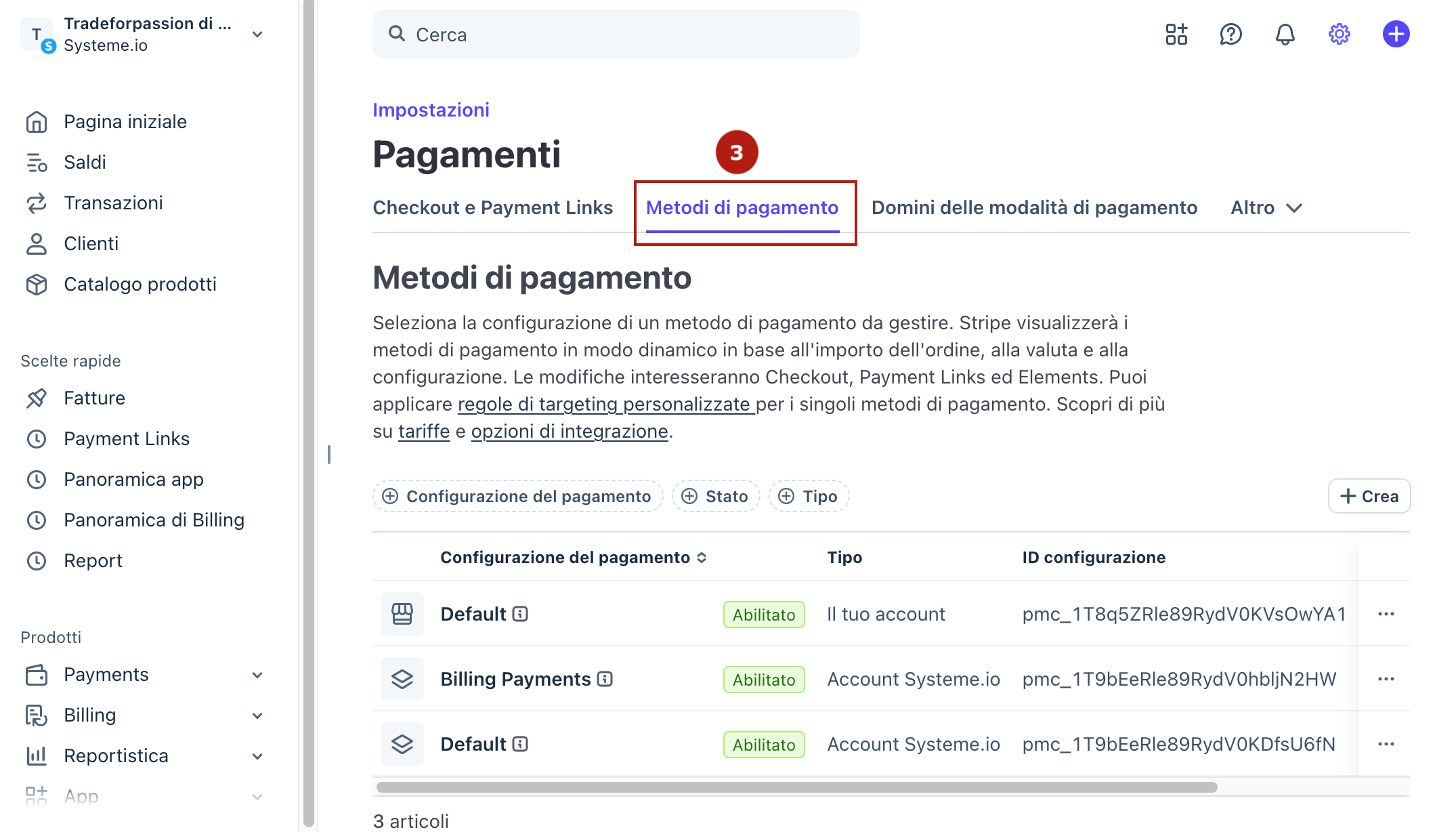Click the ID configurazione column header
Screen dimensions: 1456x832
[1094, 558]
